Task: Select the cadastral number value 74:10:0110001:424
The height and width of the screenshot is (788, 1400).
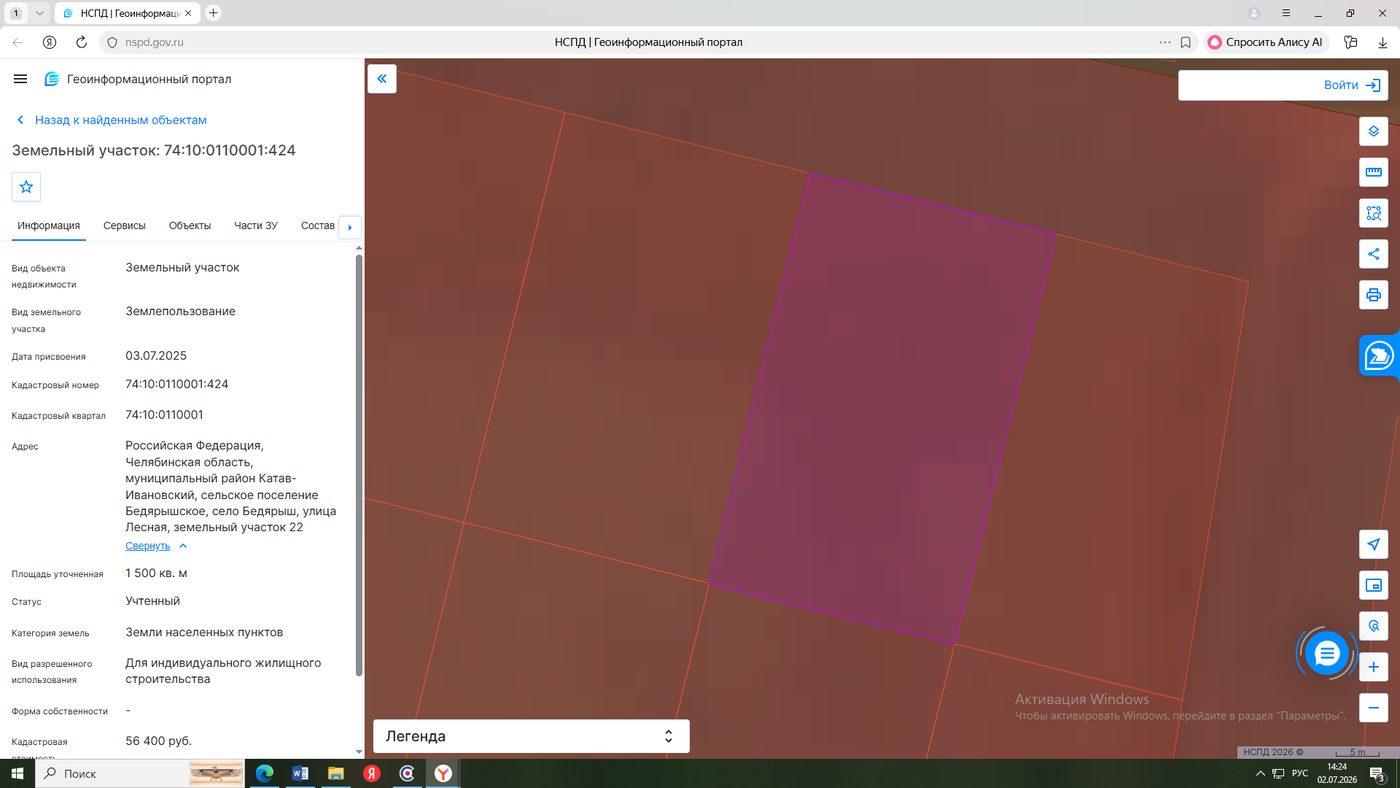Action: click(x=177, y=384)
